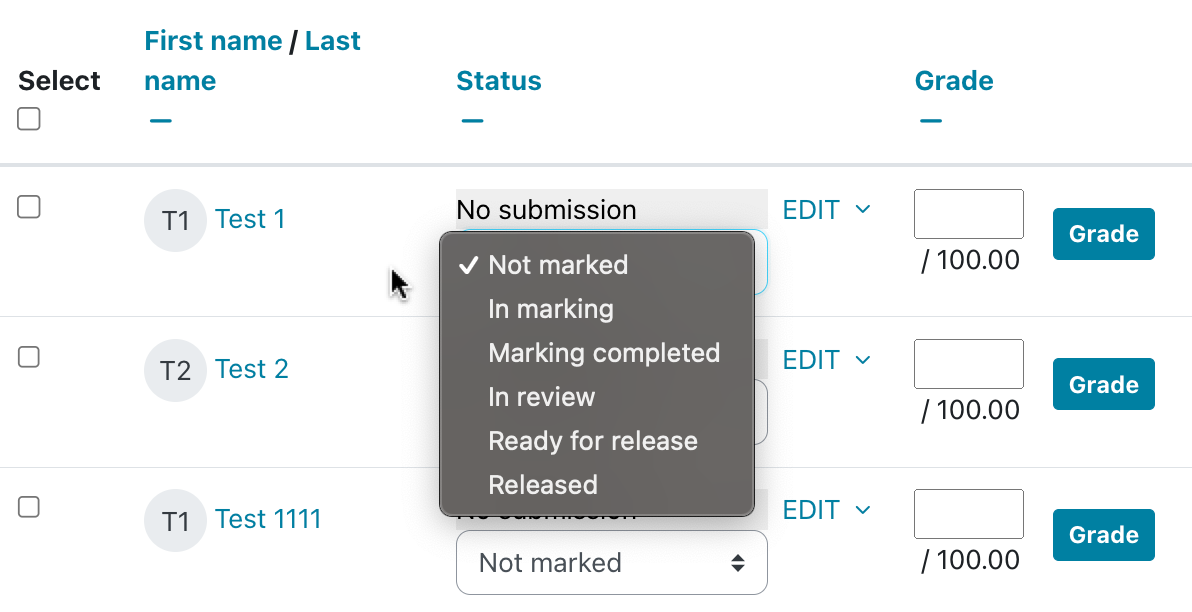Image resolution: width=1192 pixels, height=612 pixels.
Task: Collapse the Status column using its dash icon
Action: (x=473, y=121)
